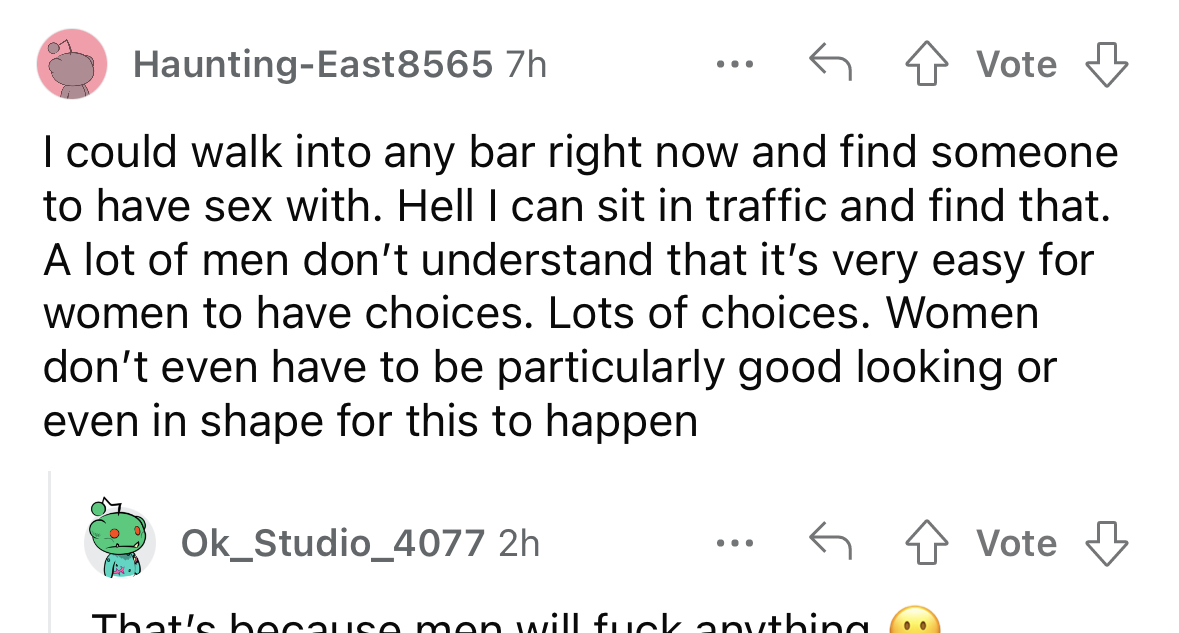Reply to Haunting-East8565's comment

point(830,62)
